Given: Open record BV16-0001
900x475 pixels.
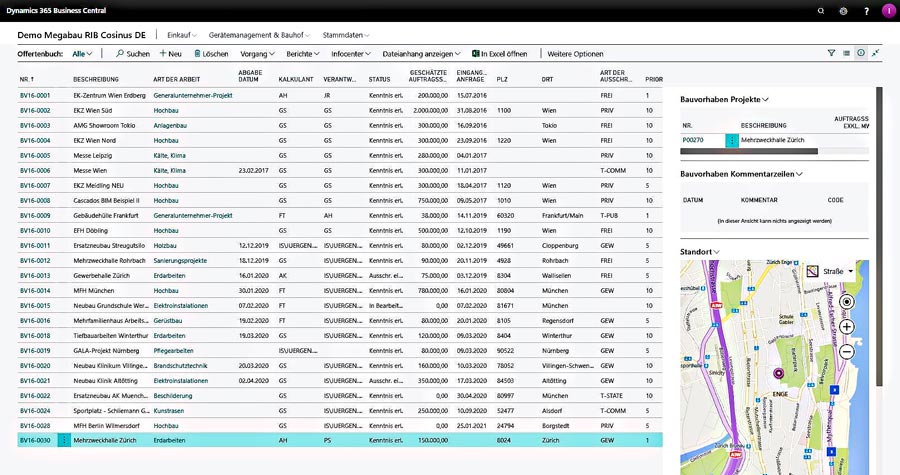Looking at the screenshot, I should 35,95.
